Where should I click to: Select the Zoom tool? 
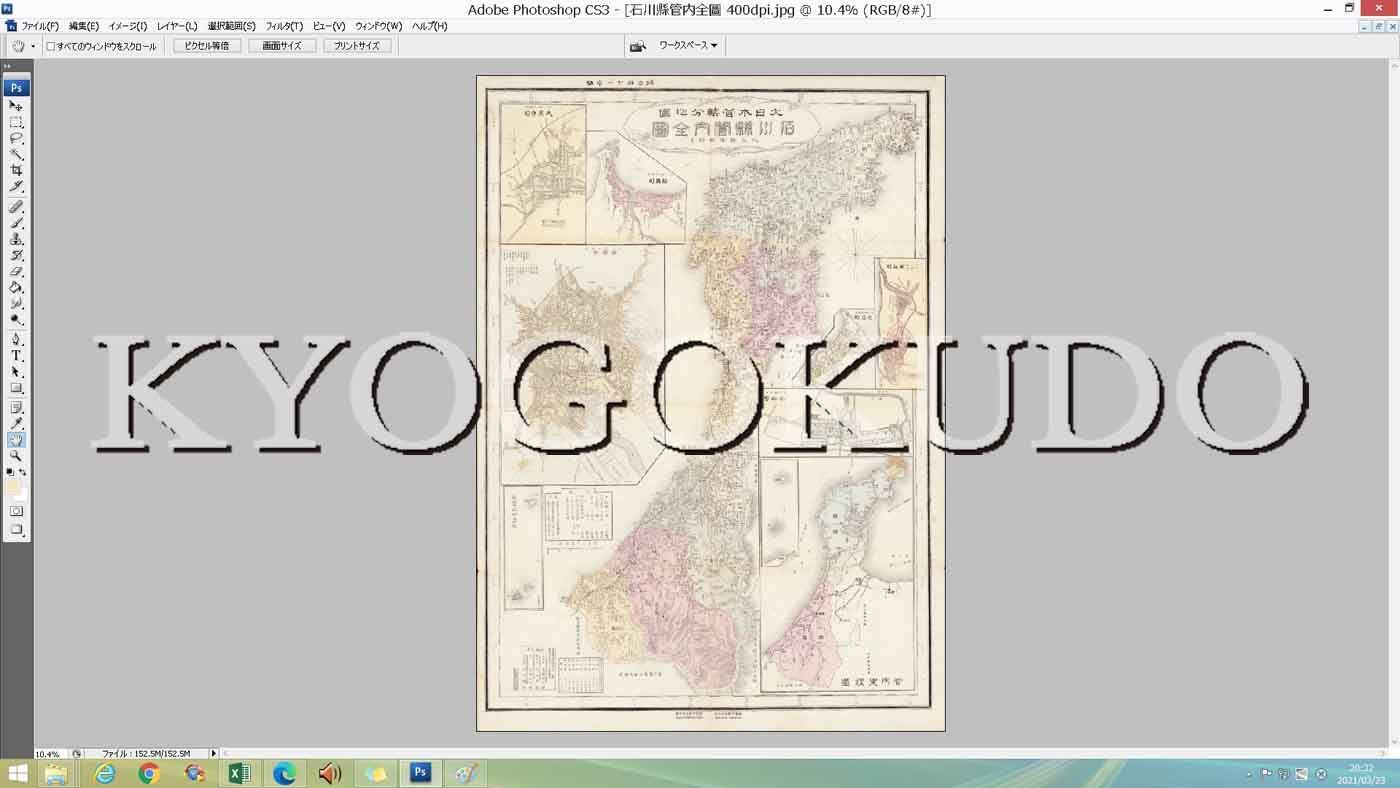tap(16, 456)
